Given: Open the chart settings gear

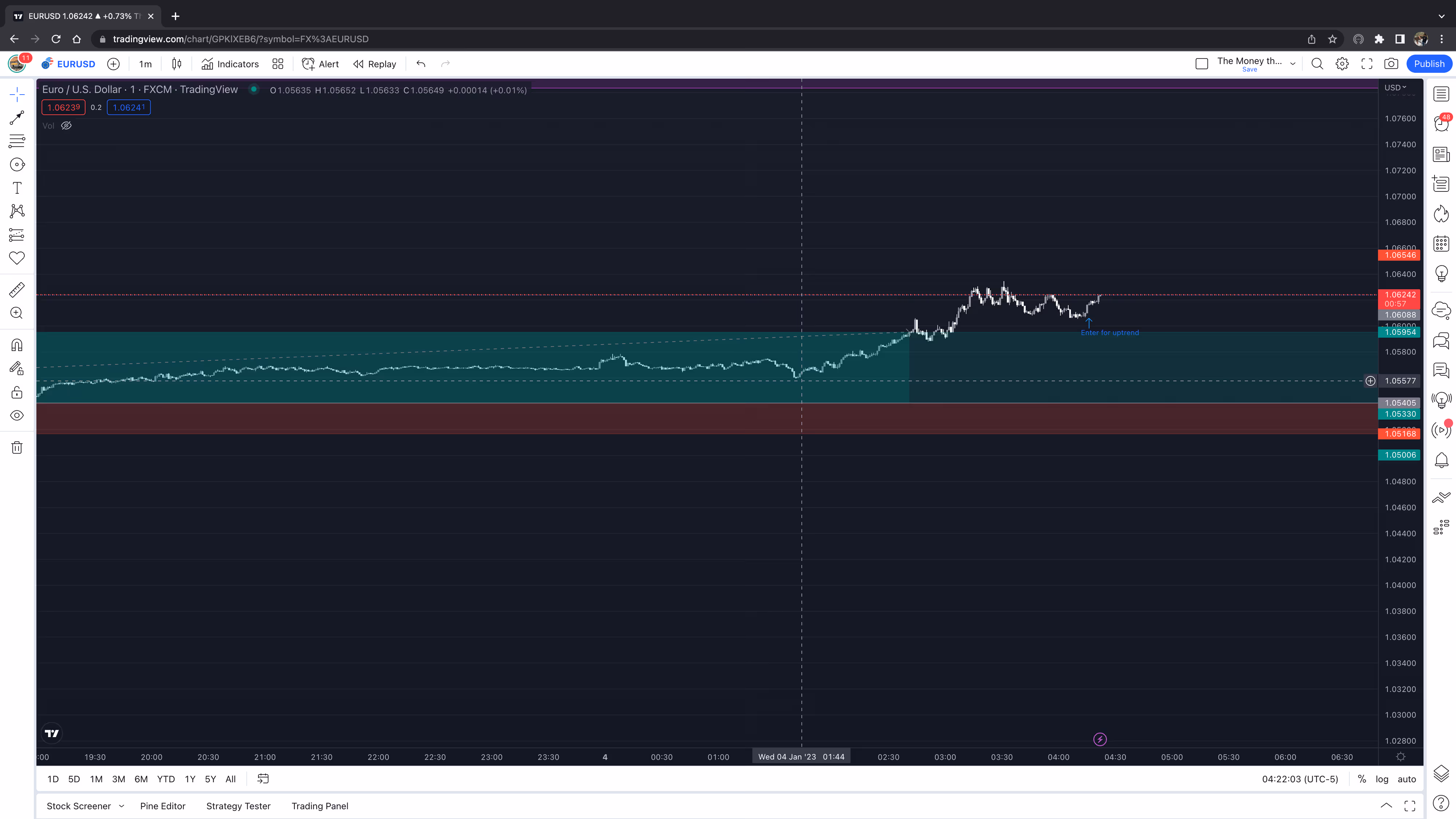Looking at the screenshot, I should [1342, 64].
